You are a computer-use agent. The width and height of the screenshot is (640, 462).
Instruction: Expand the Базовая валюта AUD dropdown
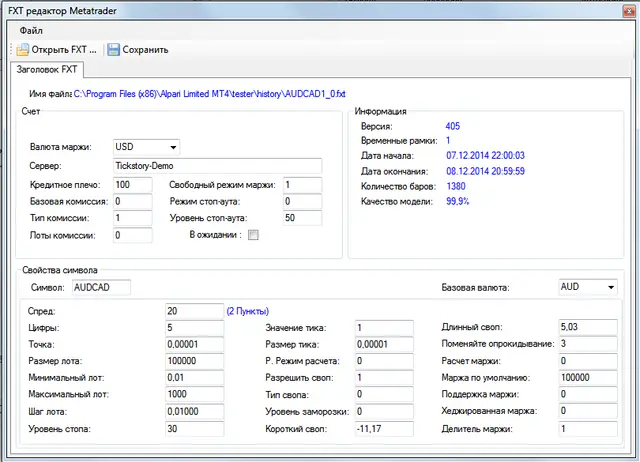[x=587, y=287]
